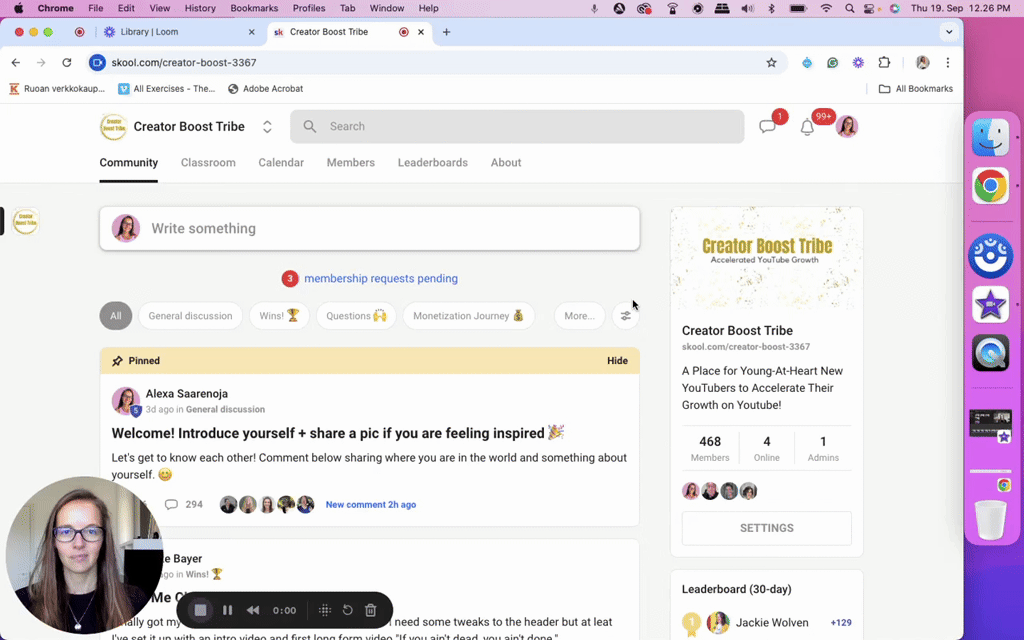Click the 468 Members count
1024x640 pixels.
point(710,449)
